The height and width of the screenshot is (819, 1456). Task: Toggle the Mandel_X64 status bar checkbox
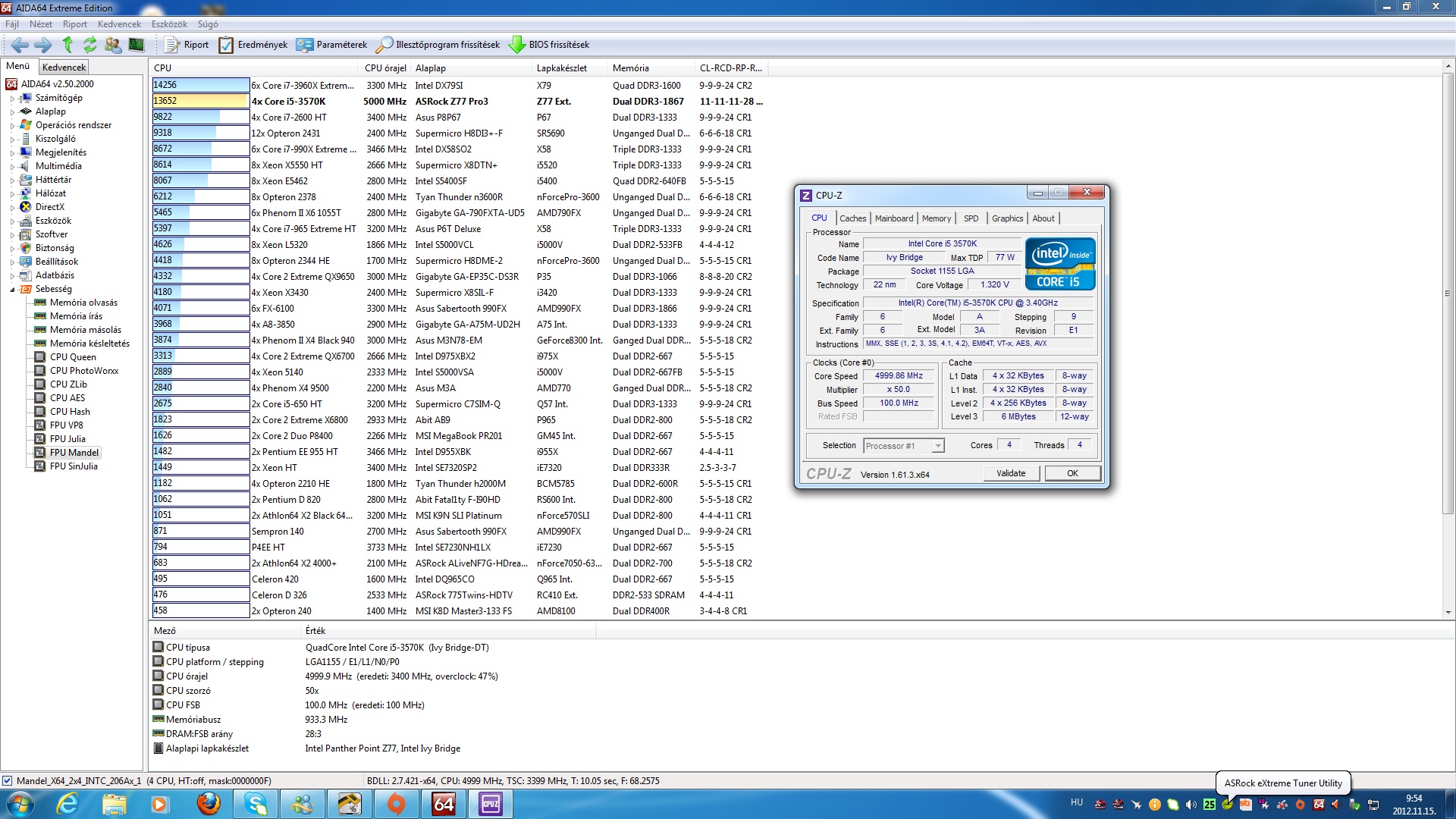pos(7,780)
